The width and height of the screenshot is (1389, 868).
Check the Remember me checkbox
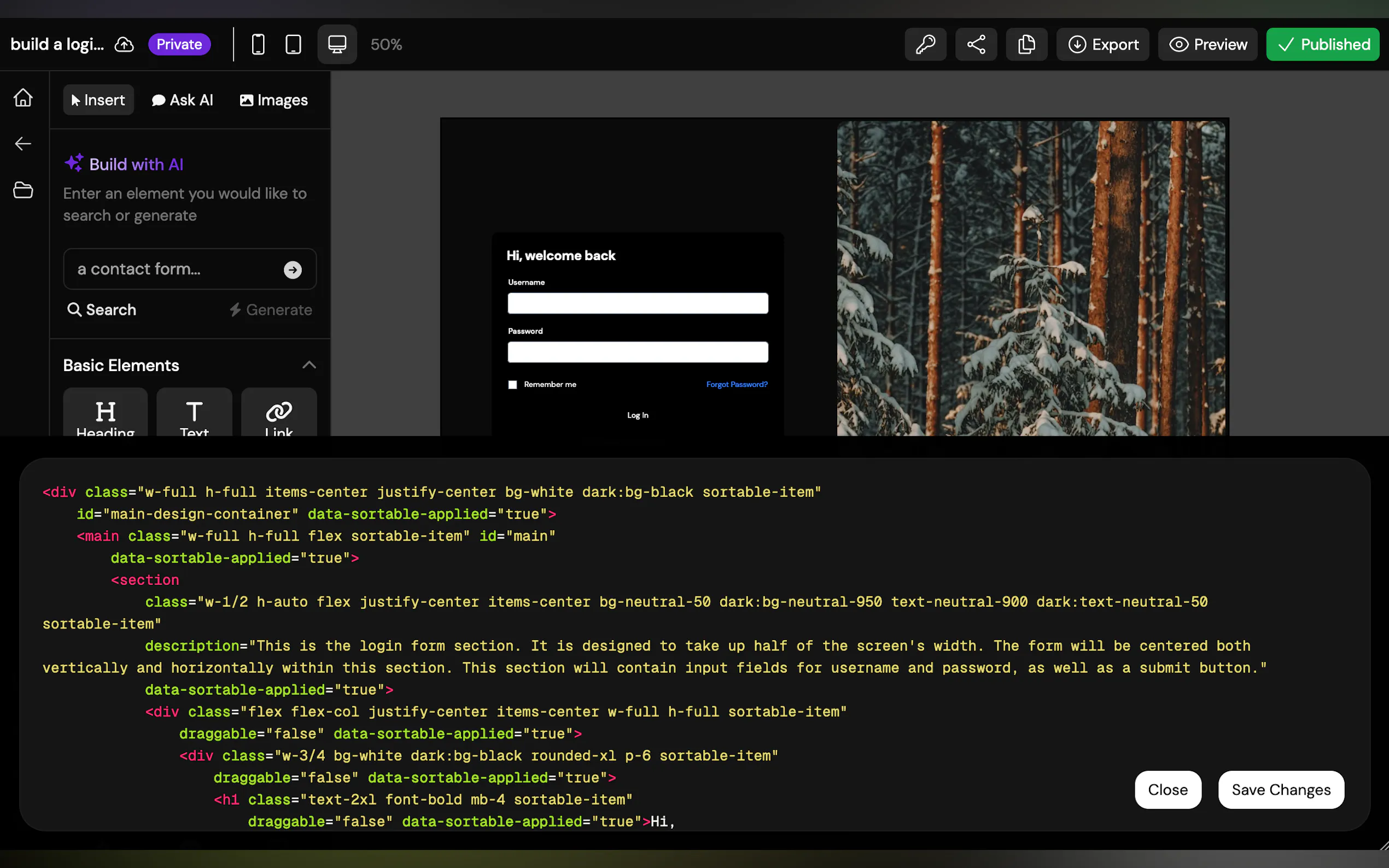click(513, 385)
